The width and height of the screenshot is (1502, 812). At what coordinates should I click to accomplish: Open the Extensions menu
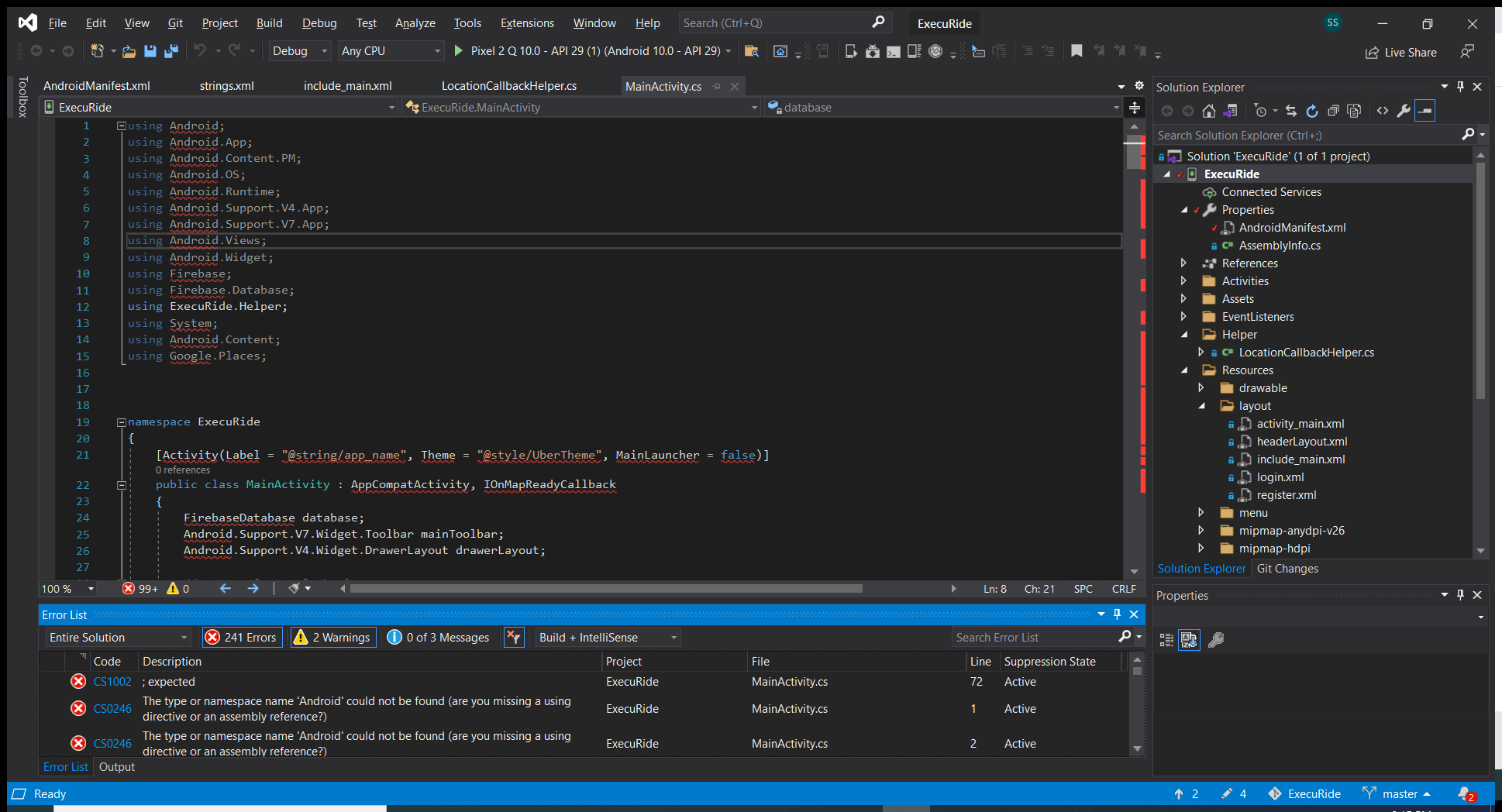(527, 22)
